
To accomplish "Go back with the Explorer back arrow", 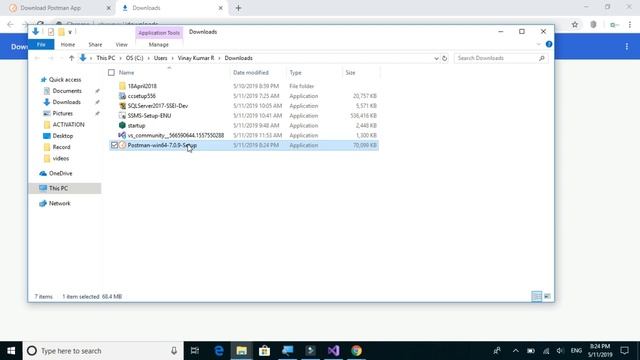I will [37, 58].
